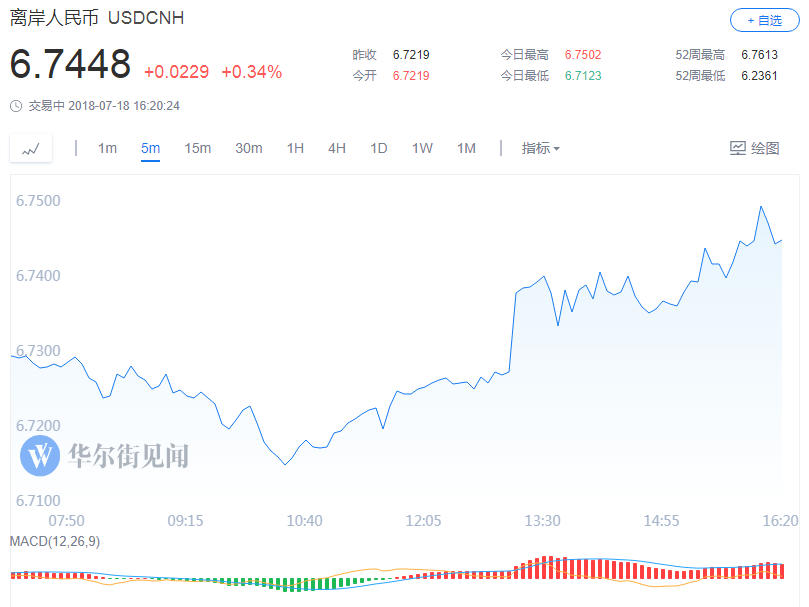
Task: Select the 4H chart interval
Action: (337, 148)
